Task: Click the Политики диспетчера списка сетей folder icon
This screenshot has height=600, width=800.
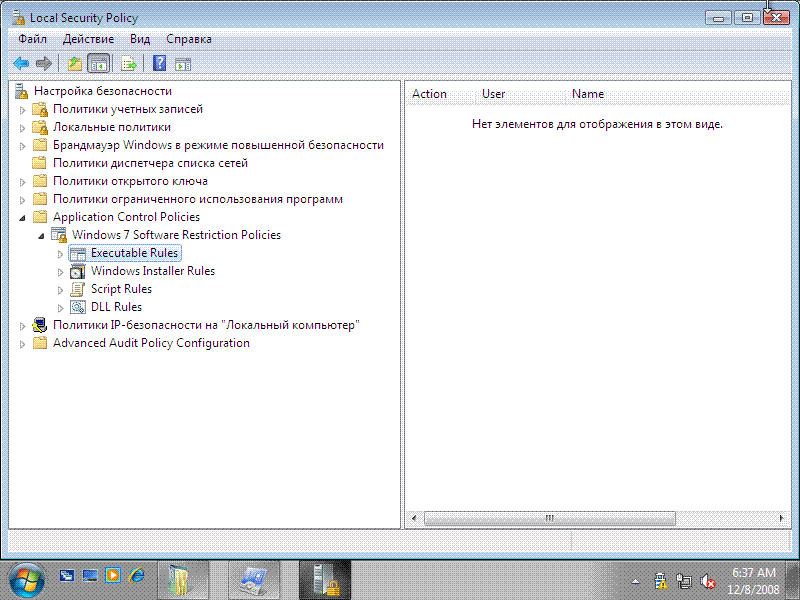Action: coord(40,163)
